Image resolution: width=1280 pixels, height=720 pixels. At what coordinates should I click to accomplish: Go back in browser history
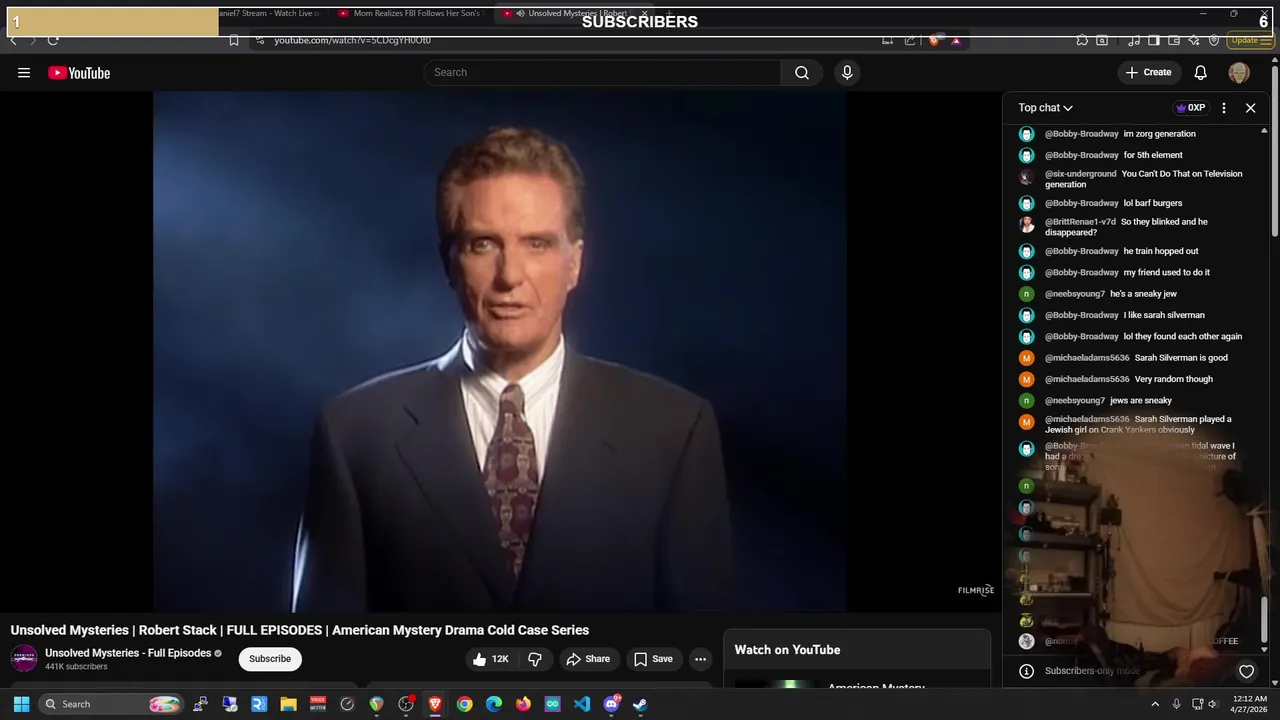13,40
